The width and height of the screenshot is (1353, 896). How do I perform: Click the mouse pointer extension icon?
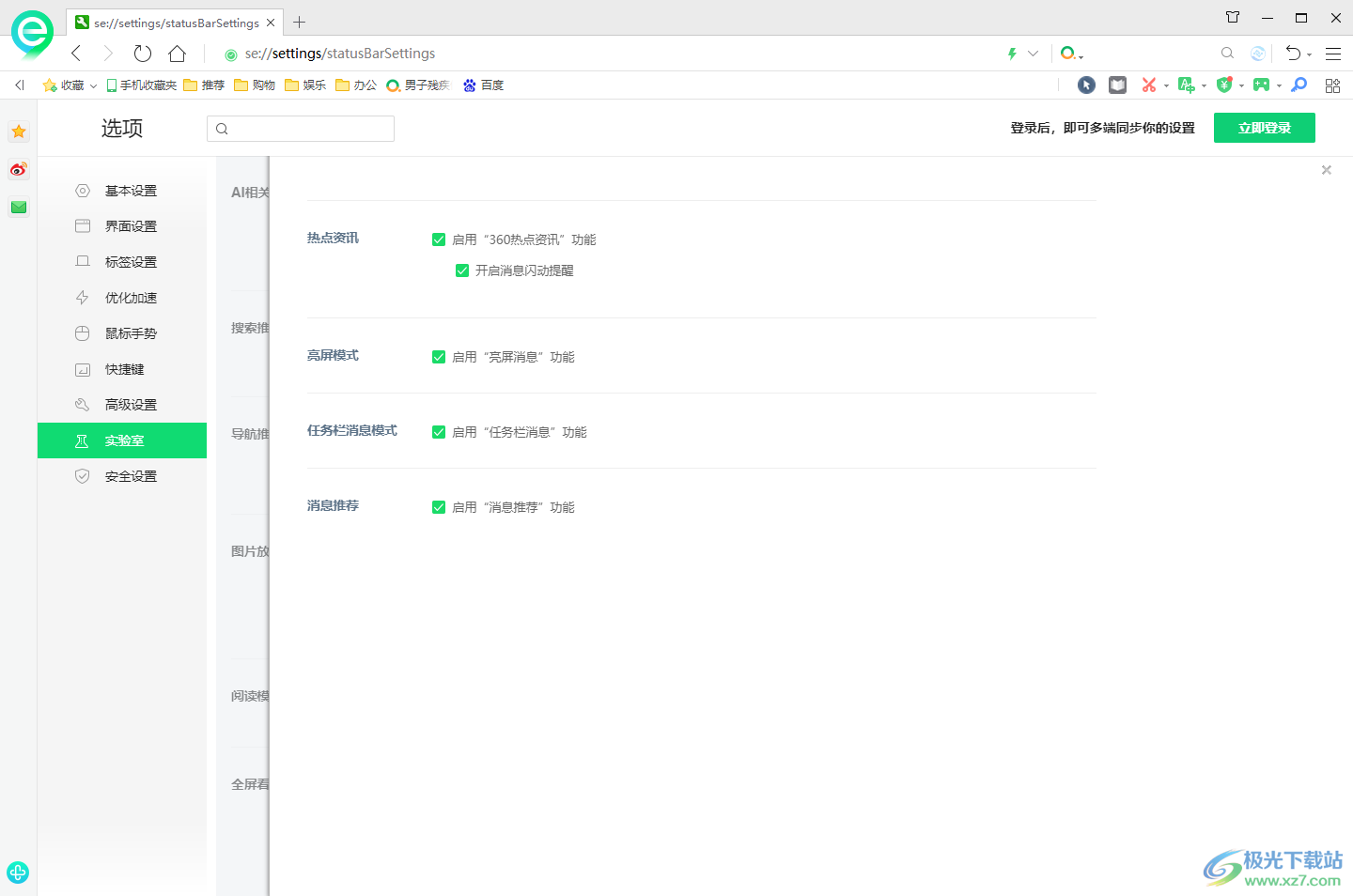1086,85
